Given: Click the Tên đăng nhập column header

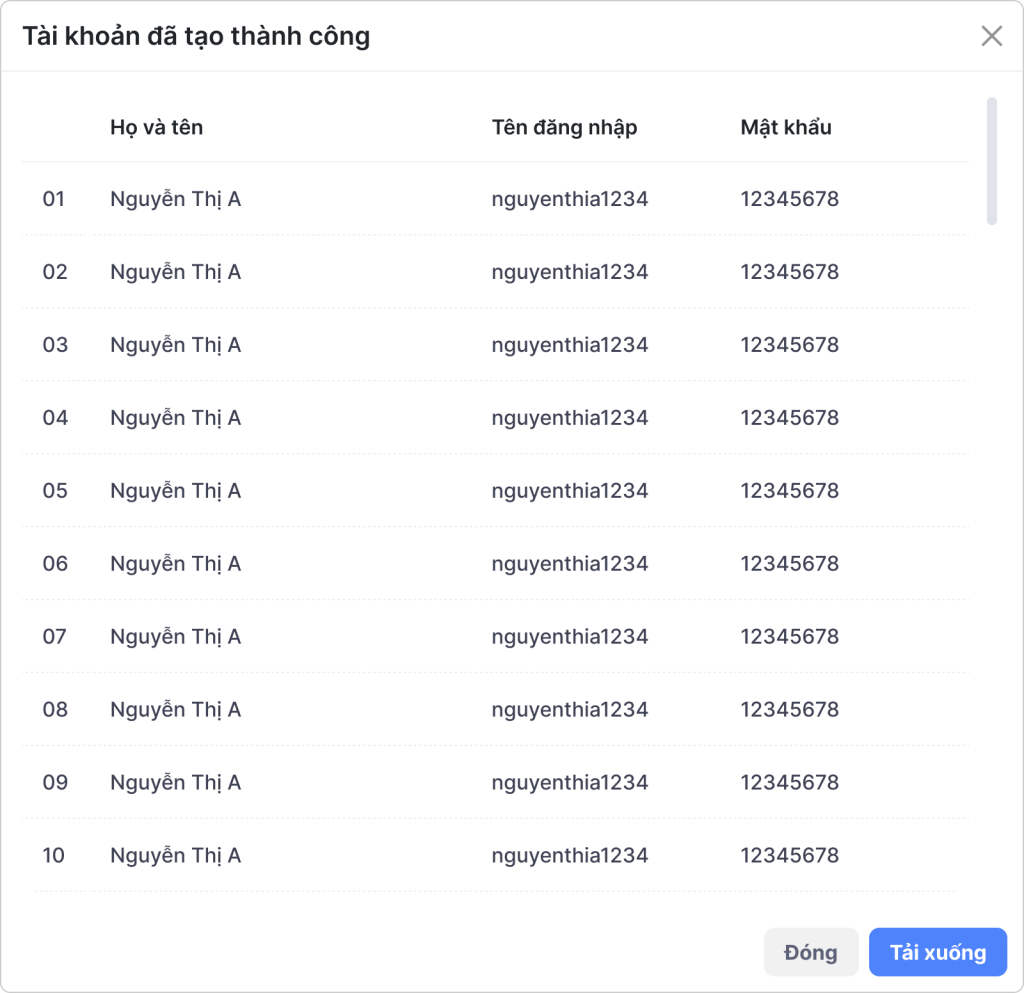Looking at the screenshot, I should coord(564,127).
